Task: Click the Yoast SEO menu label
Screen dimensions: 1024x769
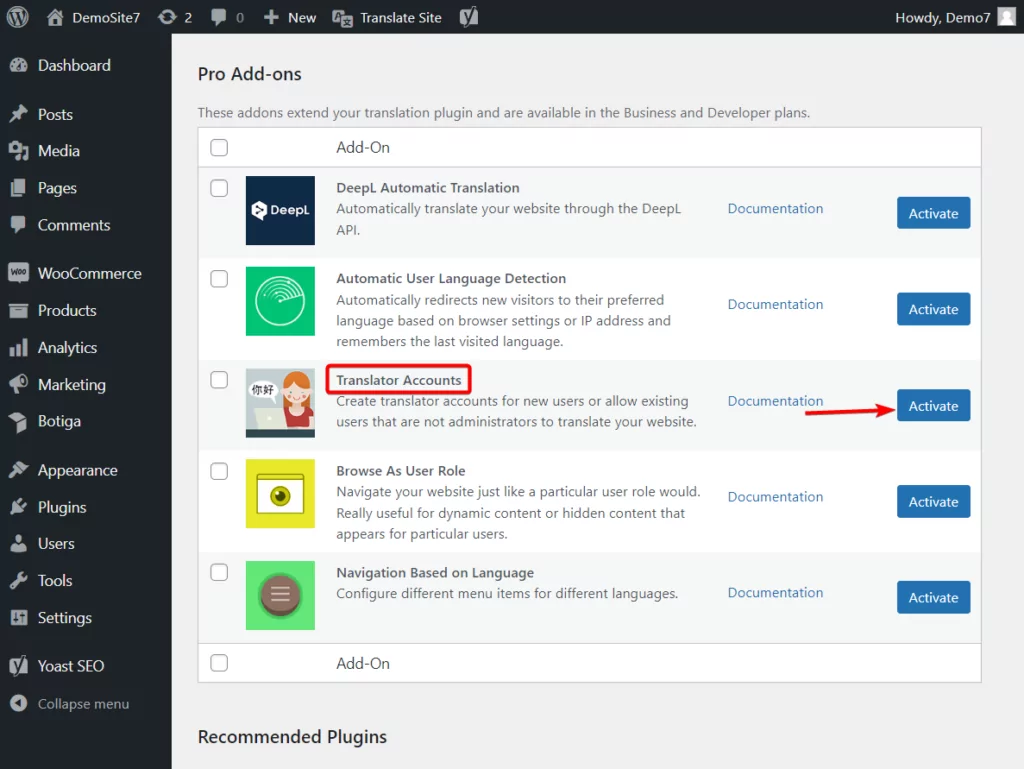Action: click(71, 666)
